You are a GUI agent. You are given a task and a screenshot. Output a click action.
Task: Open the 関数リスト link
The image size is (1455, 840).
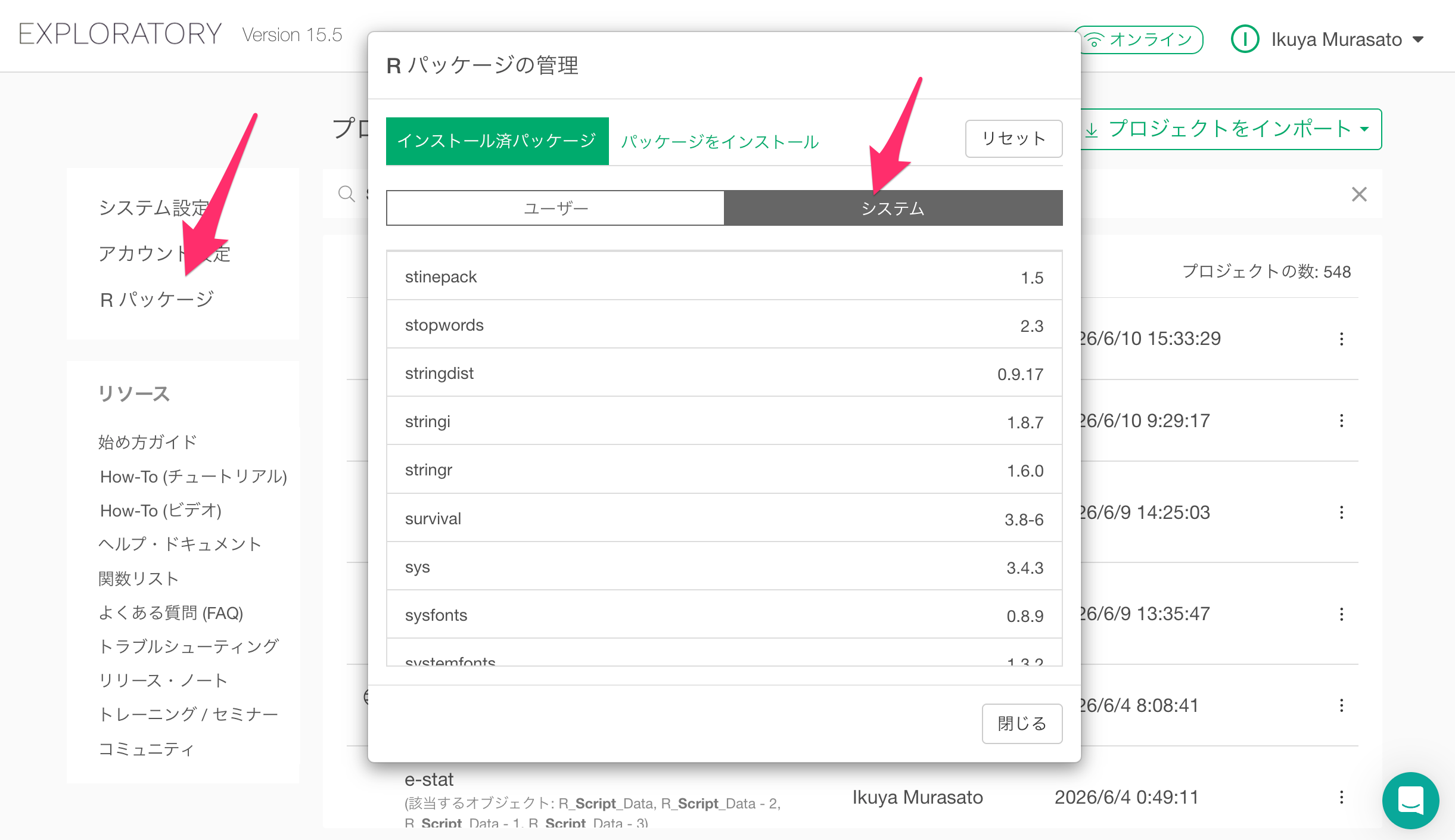[139, 578]
